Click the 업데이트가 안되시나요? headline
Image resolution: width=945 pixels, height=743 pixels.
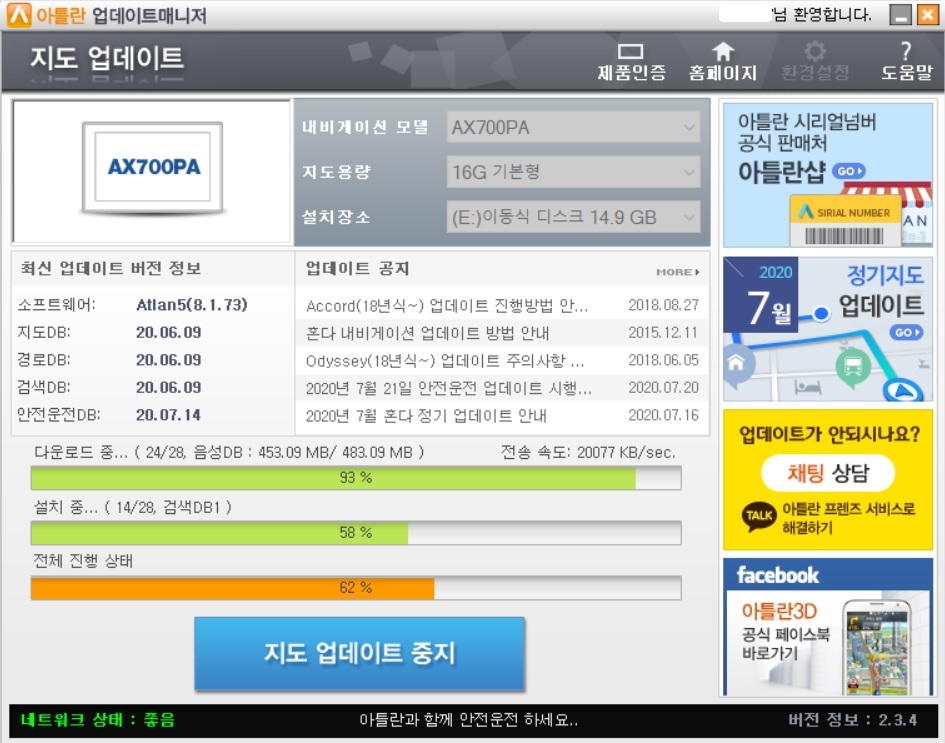pos(829,434)
